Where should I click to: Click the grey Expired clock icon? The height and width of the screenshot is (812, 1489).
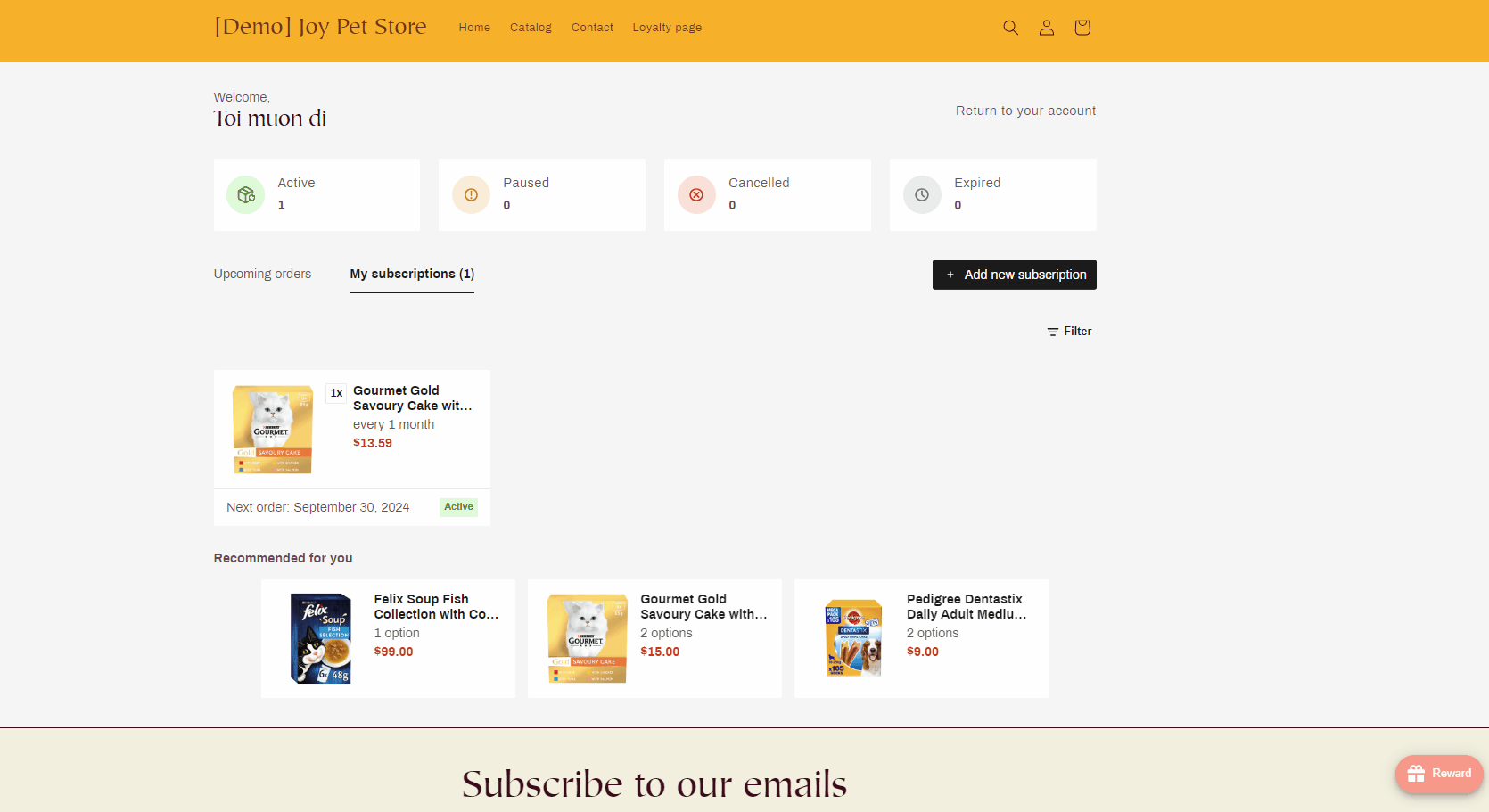[923, 194]
